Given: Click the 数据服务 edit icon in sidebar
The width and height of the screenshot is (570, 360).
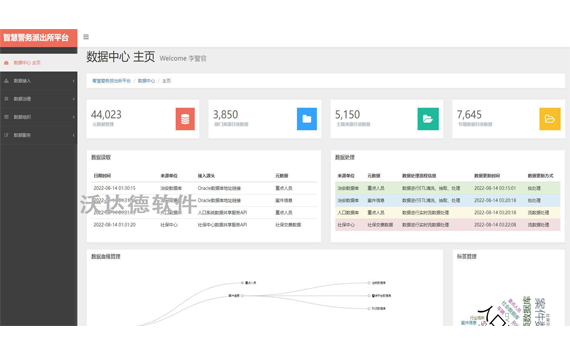Looking at the screenshot, I should click(x=6, y=135).
